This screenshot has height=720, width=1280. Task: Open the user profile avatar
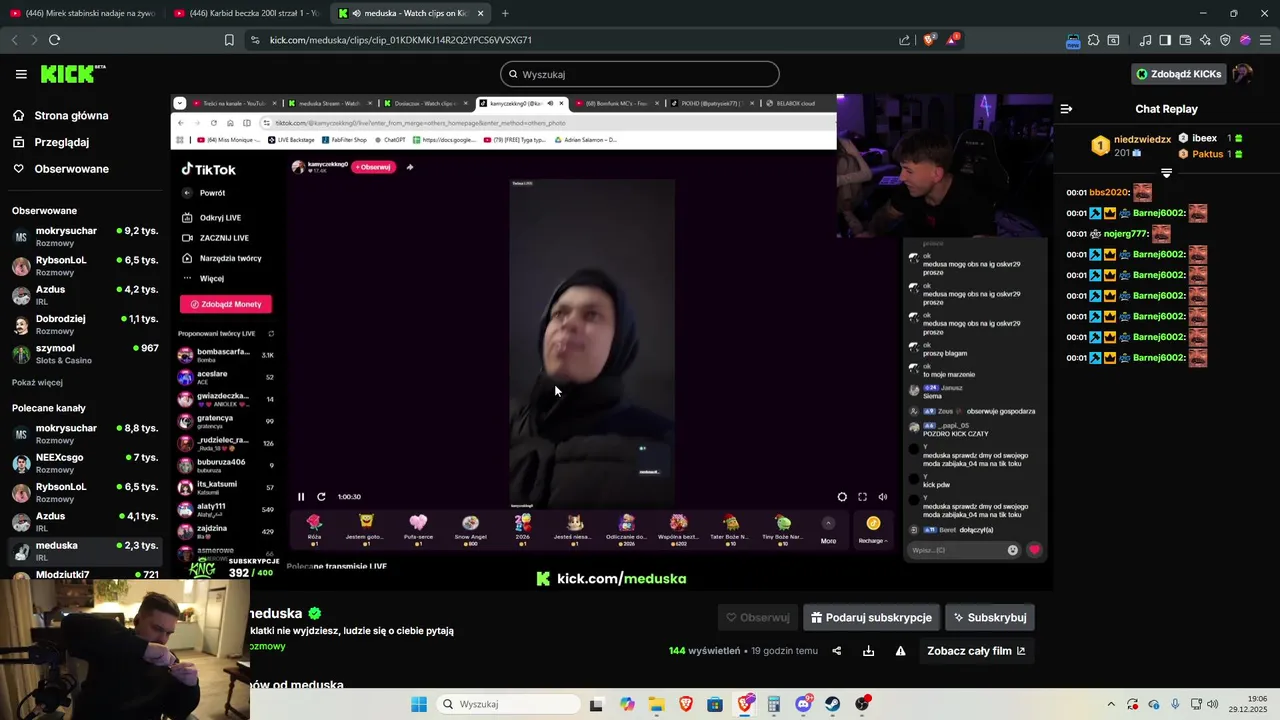(x=1242, y=74)
